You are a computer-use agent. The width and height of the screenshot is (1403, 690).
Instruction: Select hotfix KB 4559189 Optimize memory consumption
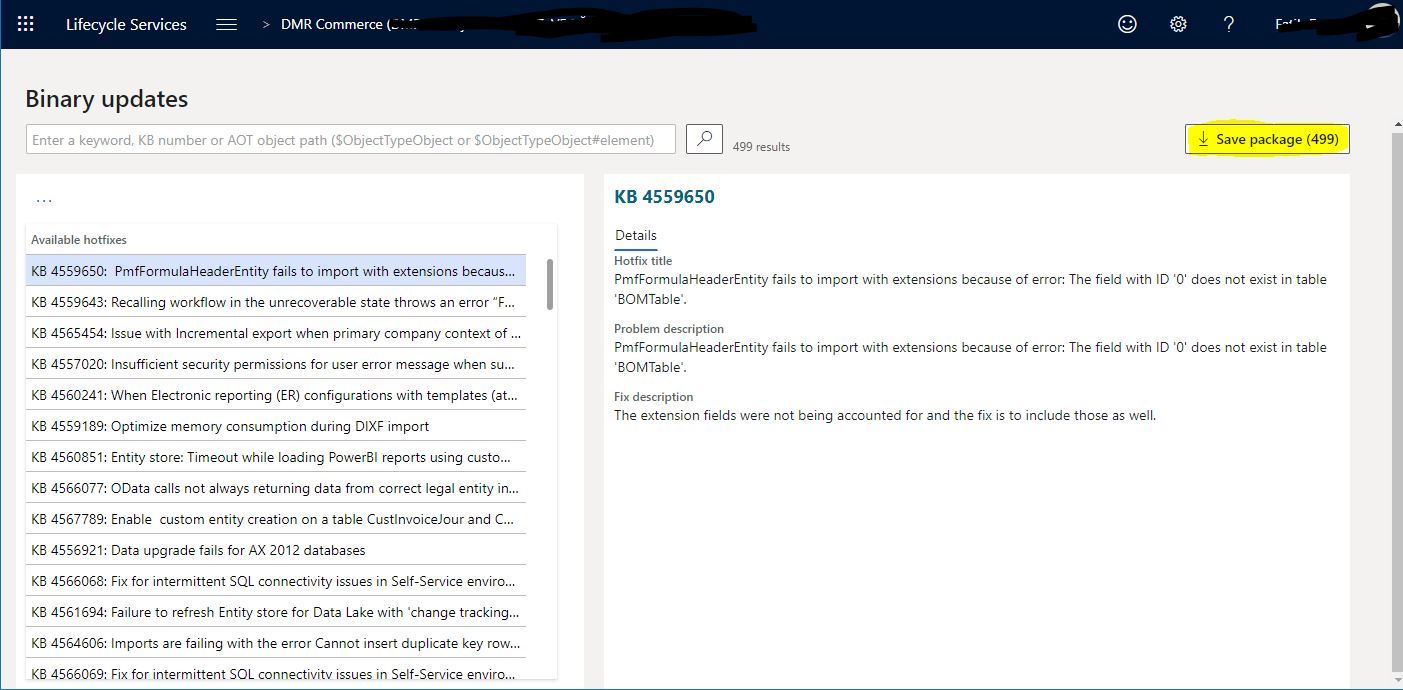(x=276, y=426)
